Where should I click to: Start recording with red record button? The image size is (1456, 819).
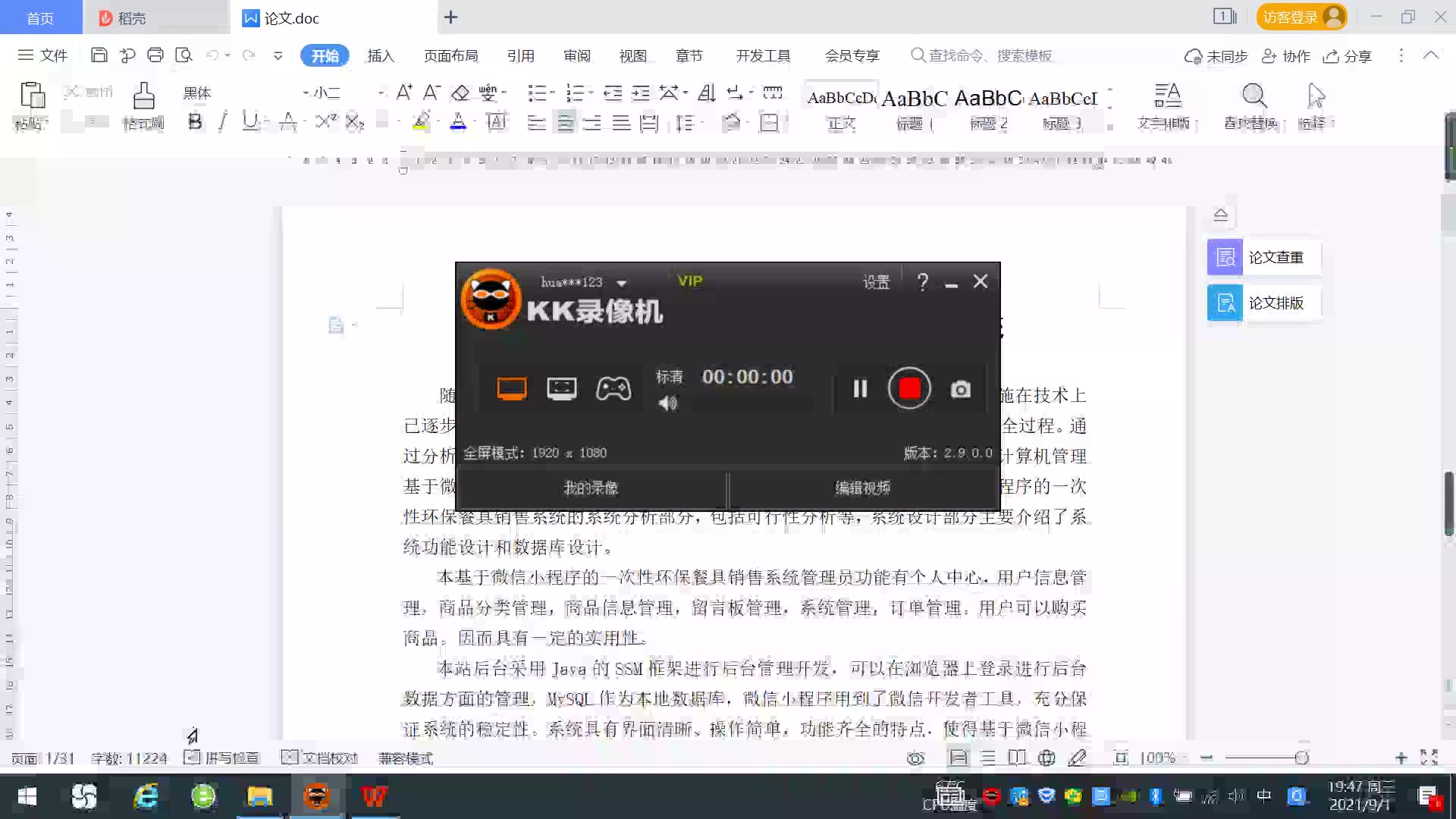click(x=909, y=388)
